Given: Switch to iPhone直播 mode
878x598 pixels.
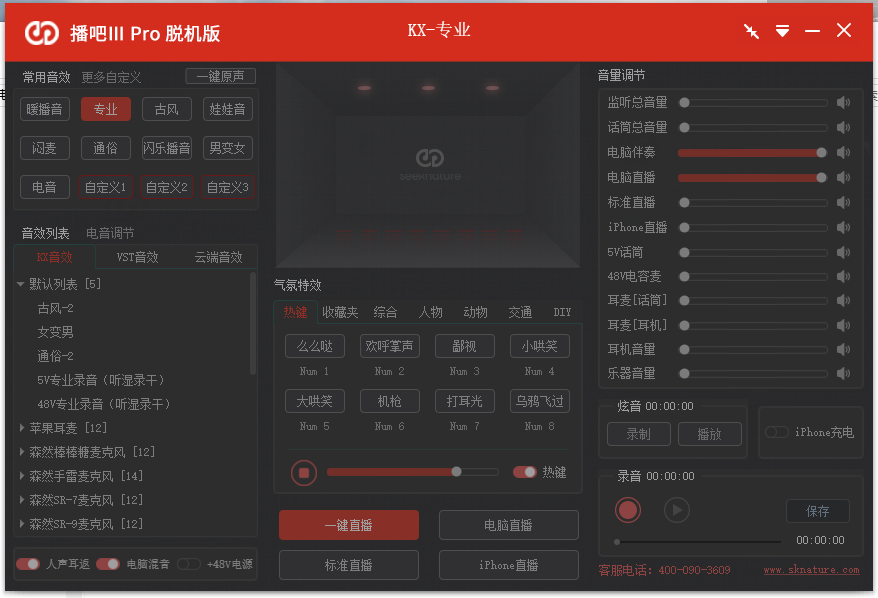Looking at the screenshot, I should click(x=508, y=565).
